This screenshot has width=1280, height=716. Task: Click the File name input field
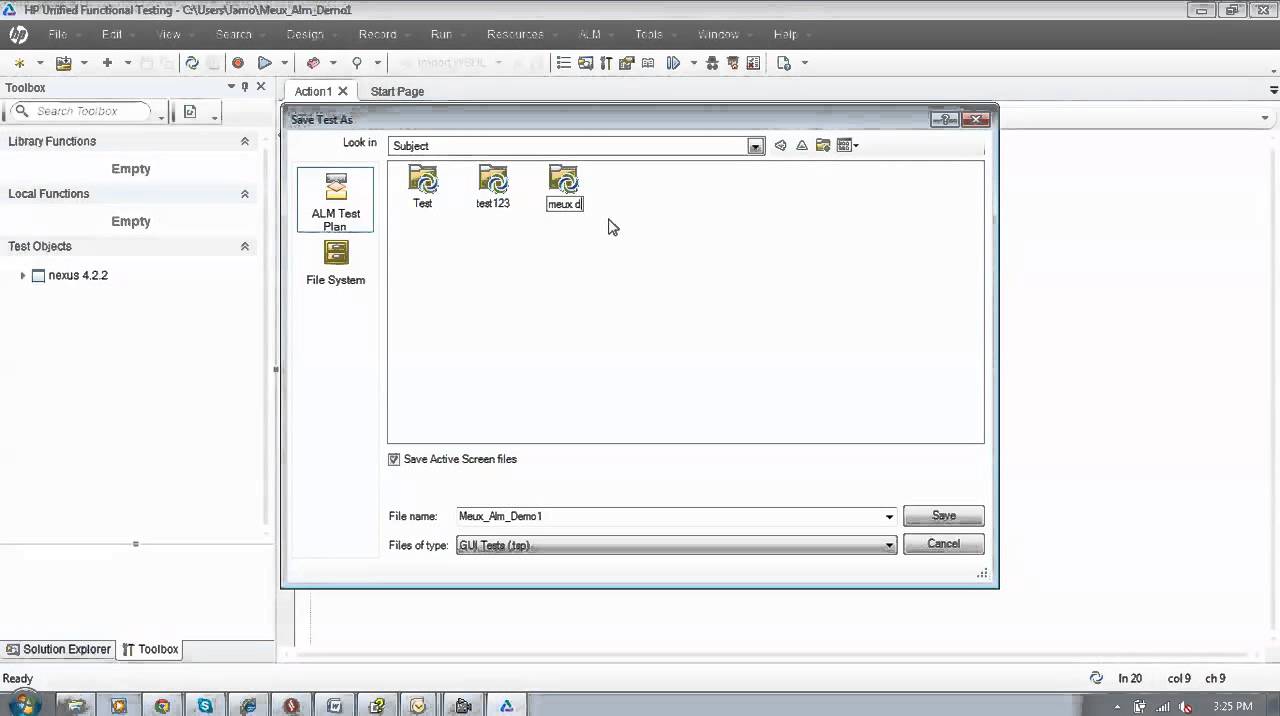point(669,516)
